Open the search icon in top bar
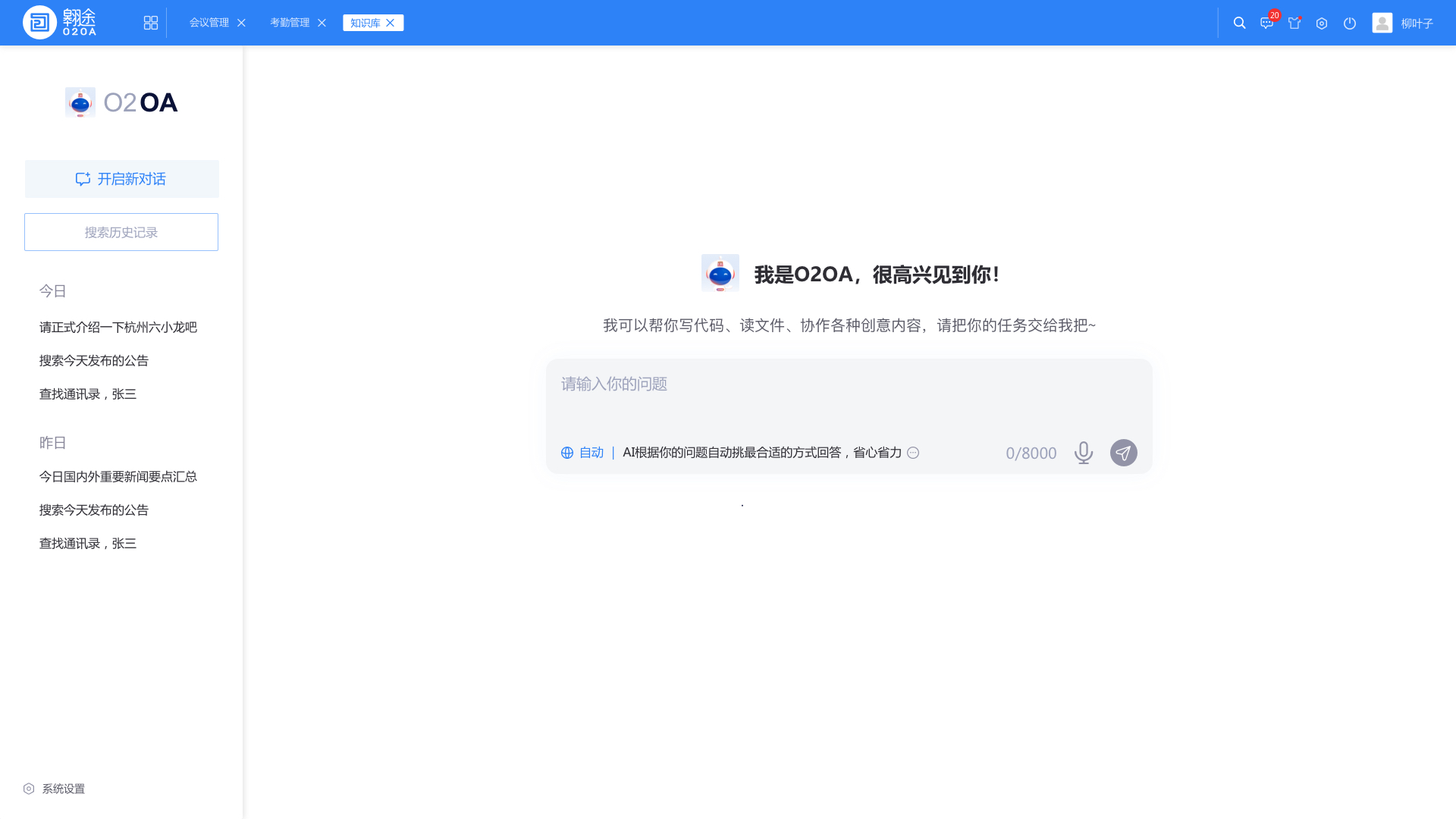Viewport: 1456px width, 819px height. [1239, 23]
